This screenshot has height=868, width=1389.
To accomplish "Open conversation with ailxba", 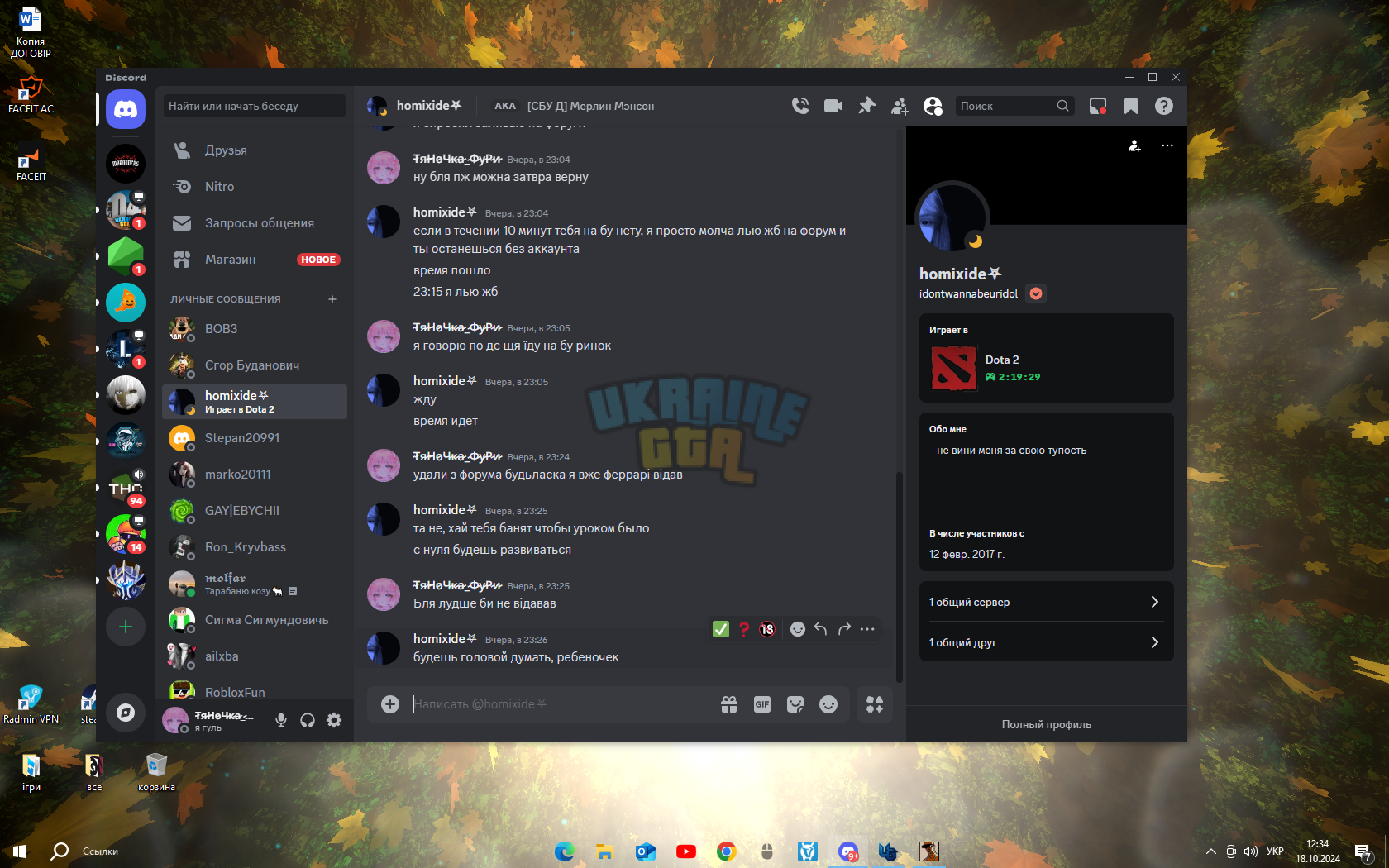I will point(255,656).
